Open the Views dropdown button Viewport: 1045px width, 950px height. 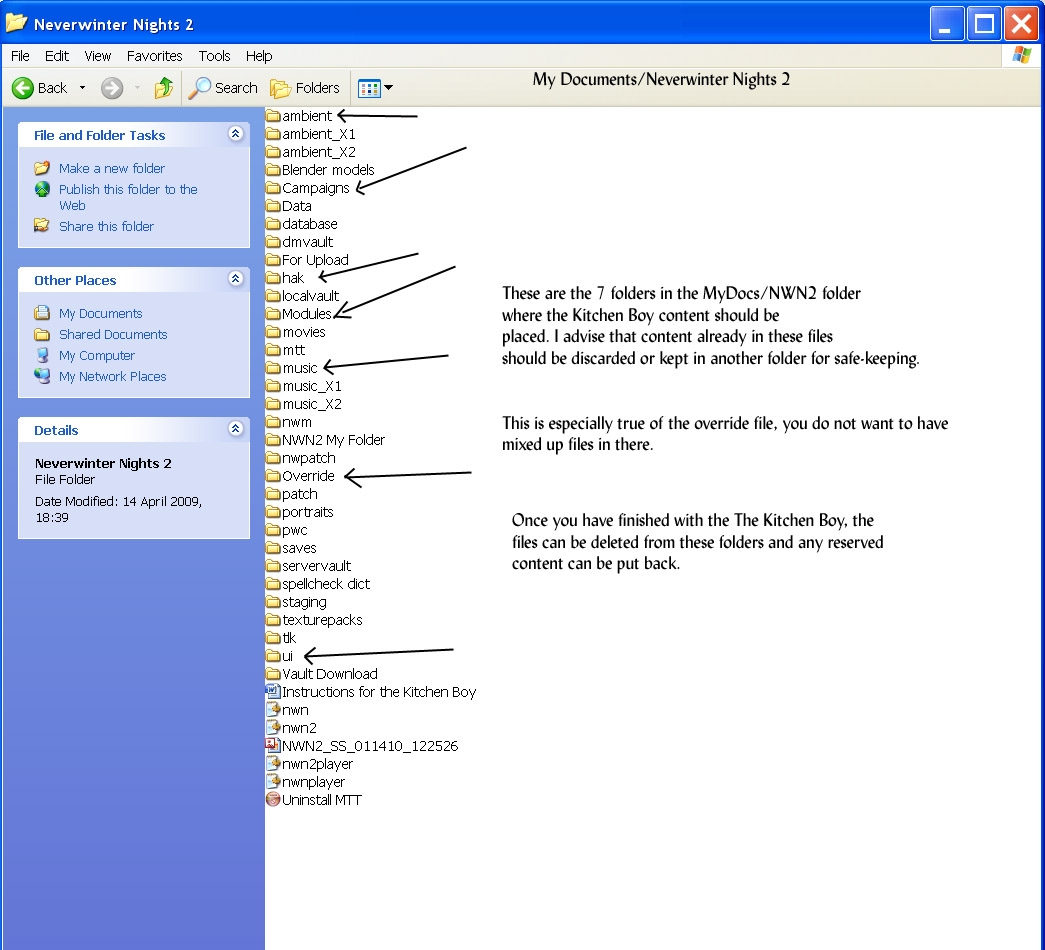pos(375,88)
